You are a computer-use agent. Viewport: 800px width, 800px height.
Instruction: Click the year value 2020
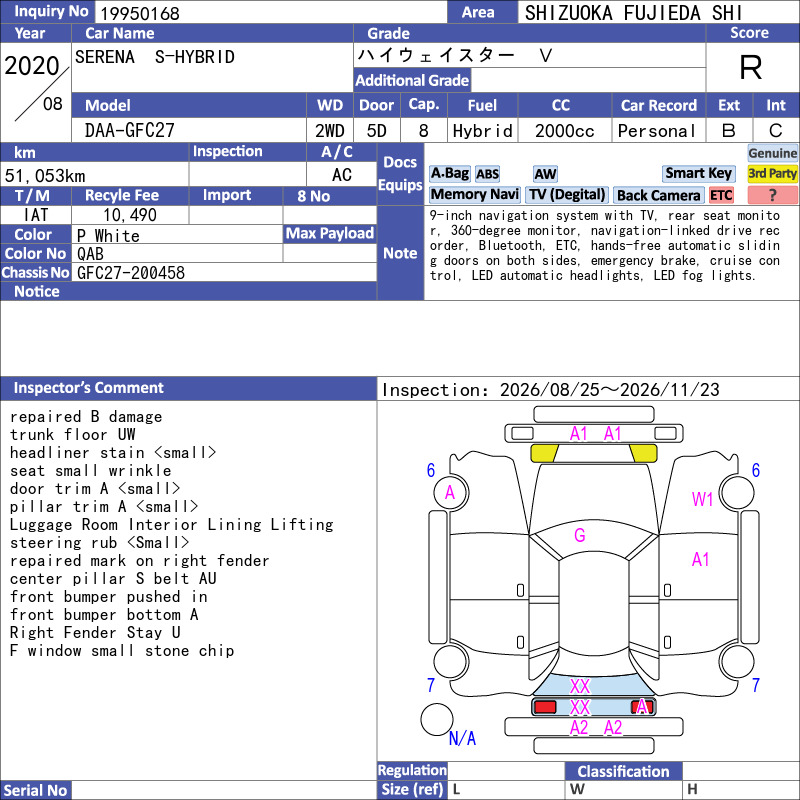(x=32, y=66)
